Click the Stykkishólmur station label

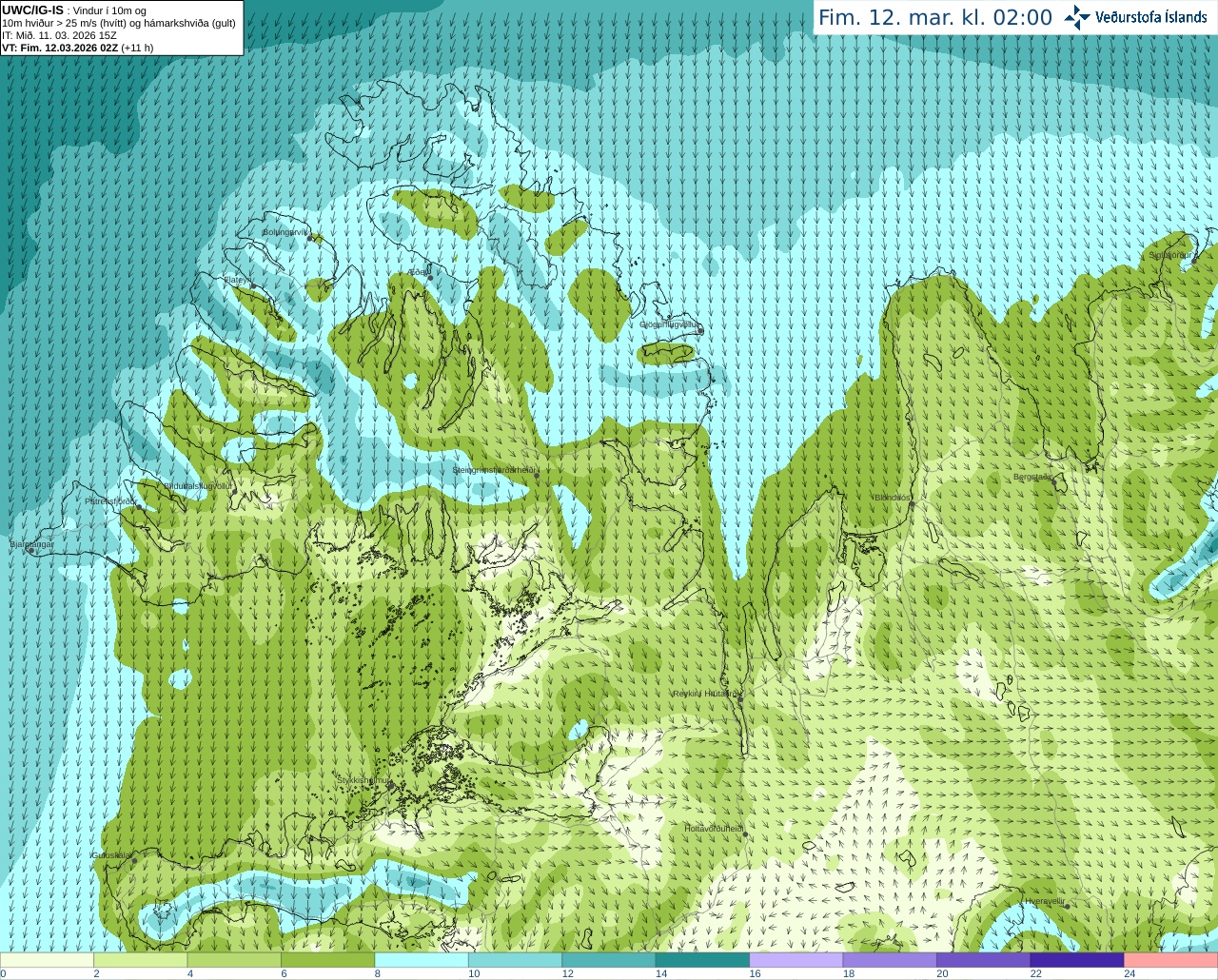[363, 779]
